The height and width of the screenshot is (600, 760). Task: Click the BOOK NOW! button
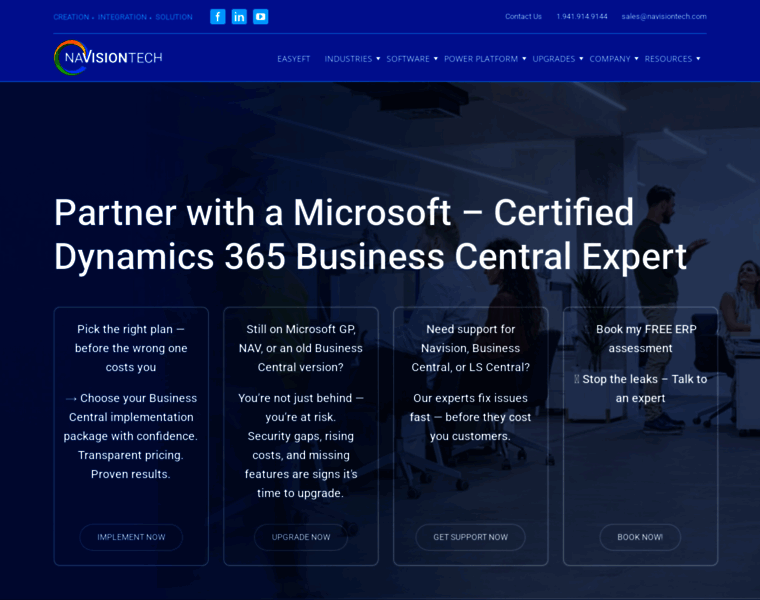pyautogui.click(x=640, y=537)
